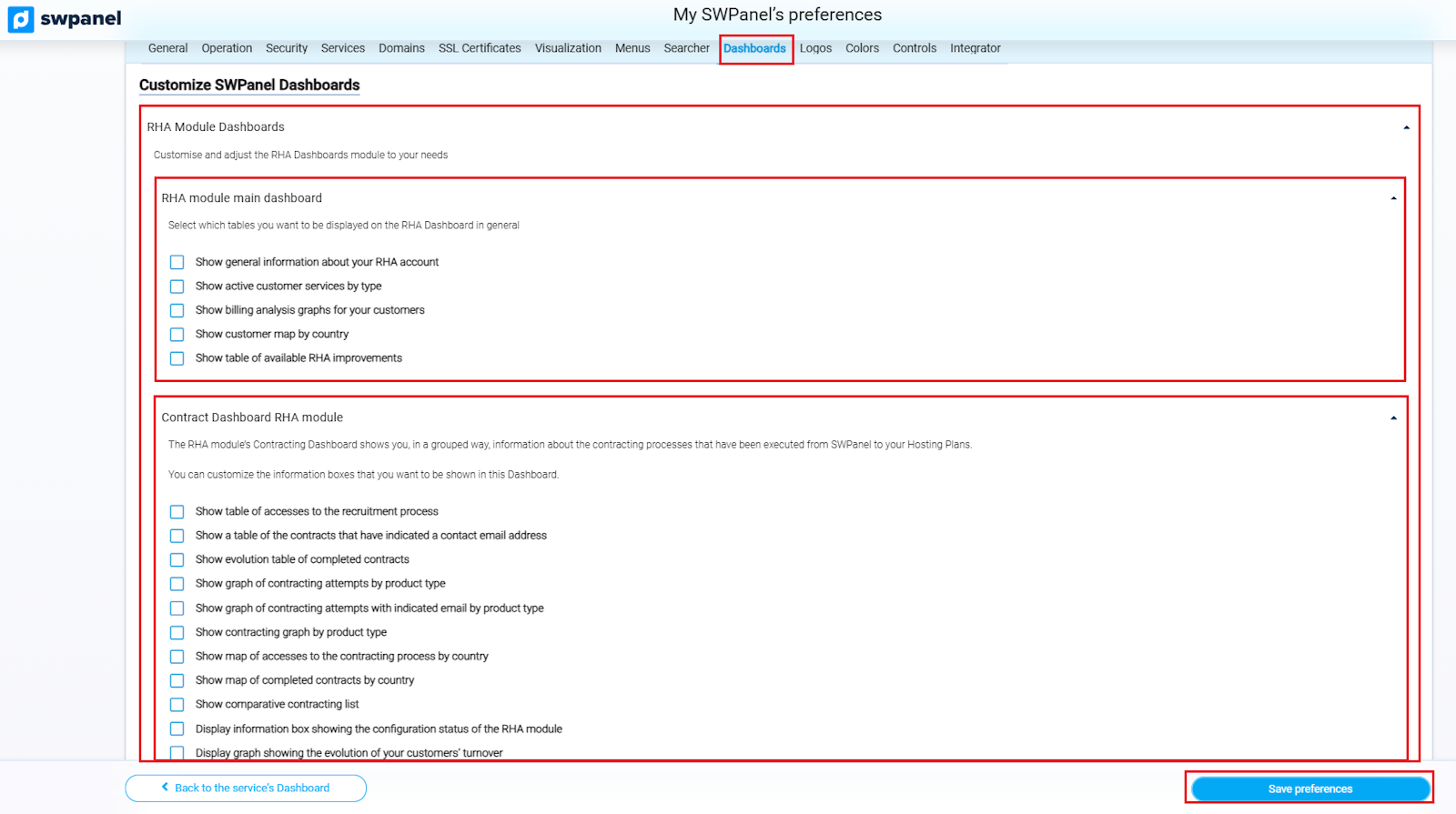Collapse the RHA Module Dashboards section
Screen dimensions: 1456x814
(1406, 127)
